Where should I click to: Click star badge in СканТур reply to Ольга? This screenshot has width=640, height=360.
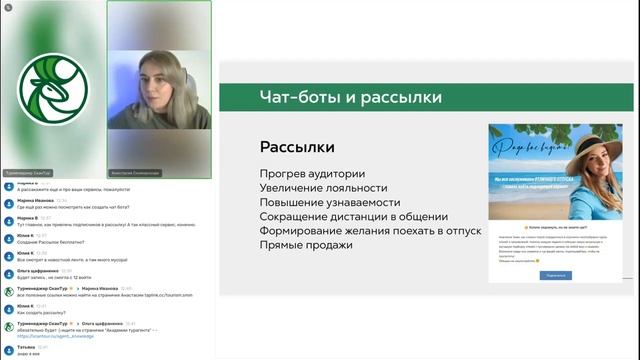(71, 324)
